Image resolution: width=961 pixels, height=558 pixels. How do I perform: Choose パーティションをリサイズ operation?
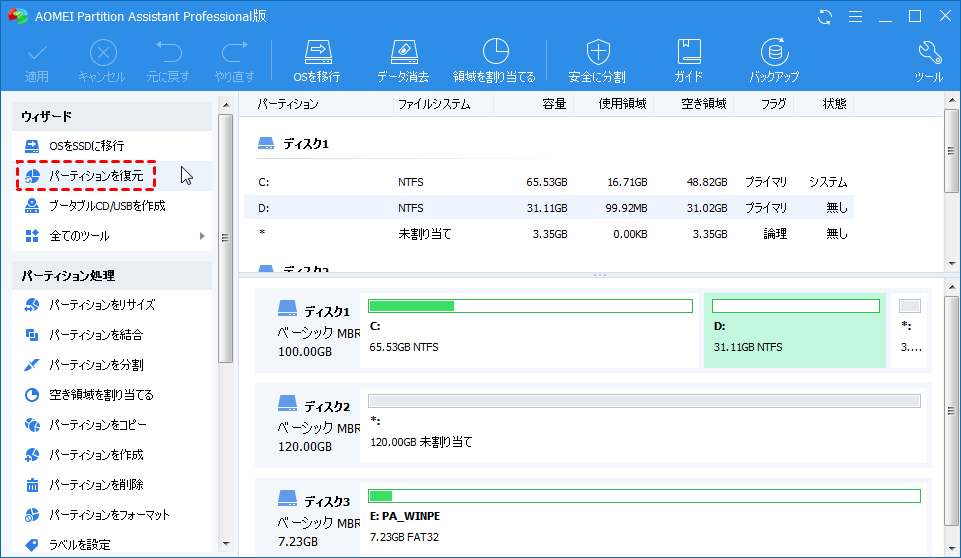pyautogui.click(x=112, y=305)
